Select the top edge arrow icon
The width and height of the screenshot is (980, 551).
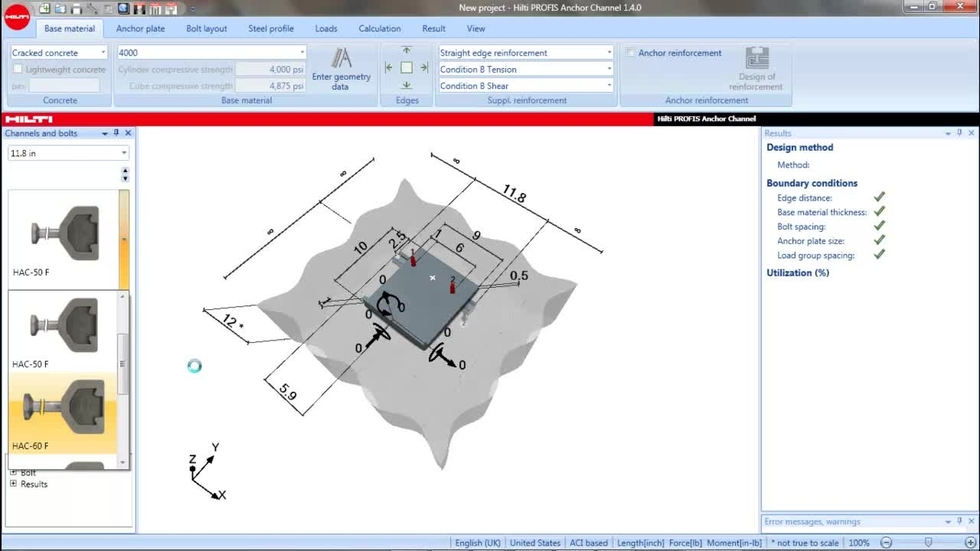coord(406,51)
